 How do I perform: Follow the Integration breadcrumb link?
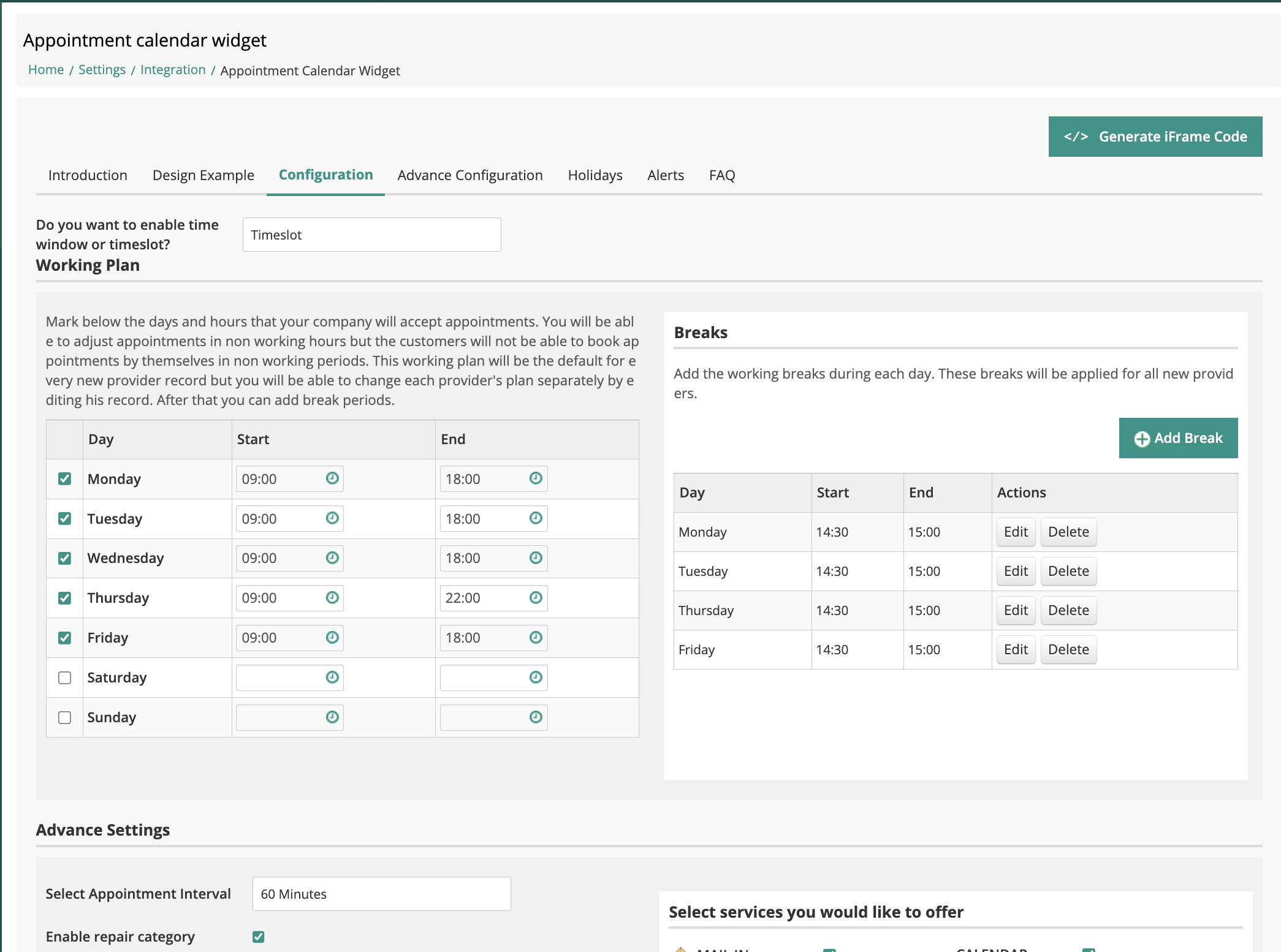(x=173, y=70)
